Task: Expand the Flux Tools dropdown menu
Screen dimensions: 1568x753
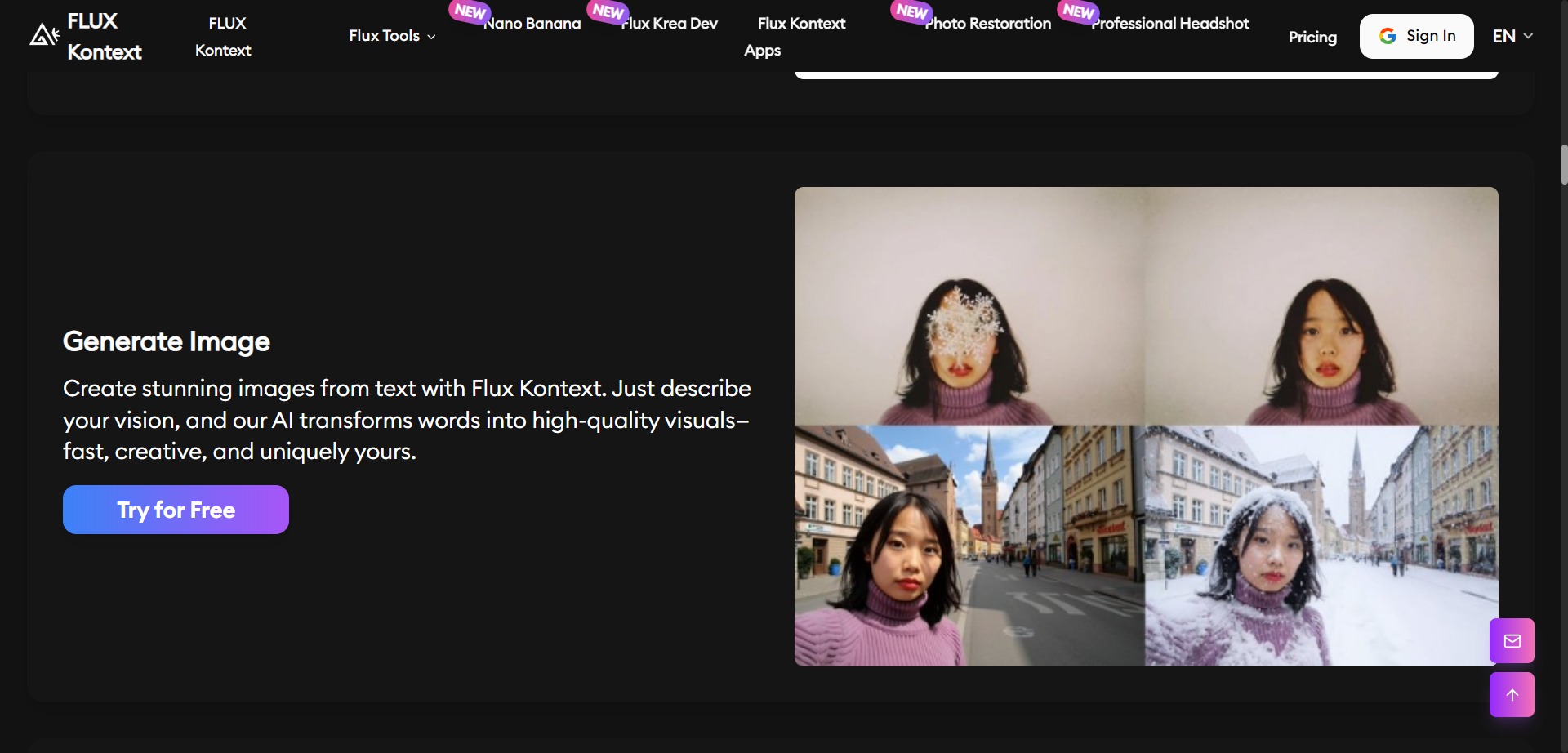Action: [x=392, y=36]
